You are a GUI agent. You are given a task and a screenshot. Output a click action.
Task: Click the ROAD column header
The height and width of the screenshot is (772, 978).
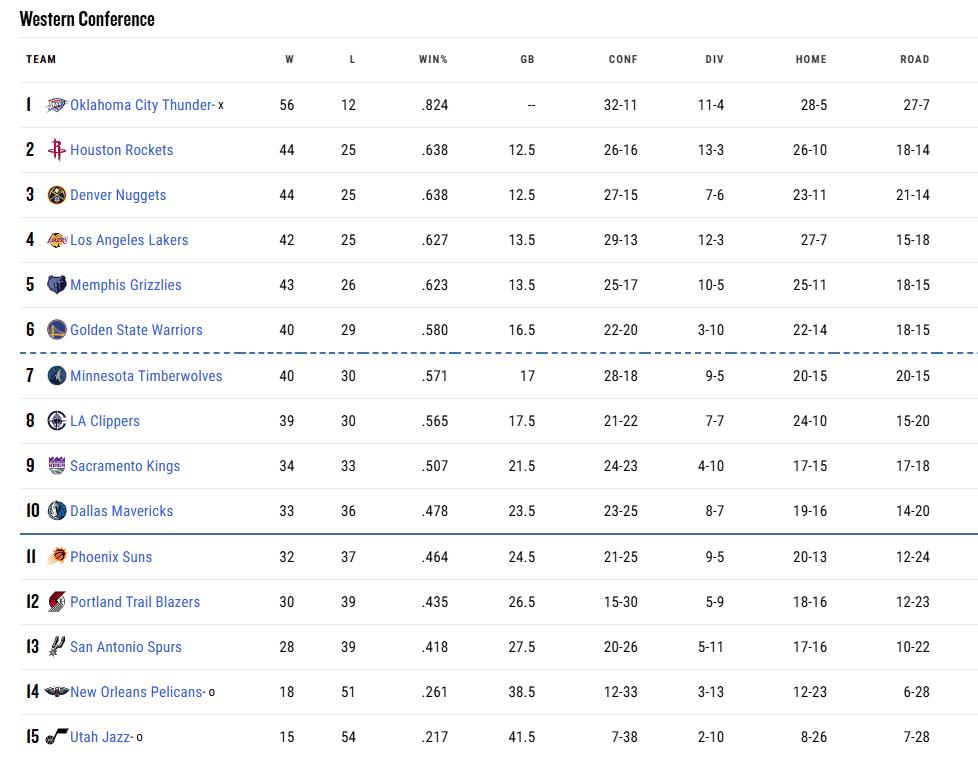[x=914, y=60]
